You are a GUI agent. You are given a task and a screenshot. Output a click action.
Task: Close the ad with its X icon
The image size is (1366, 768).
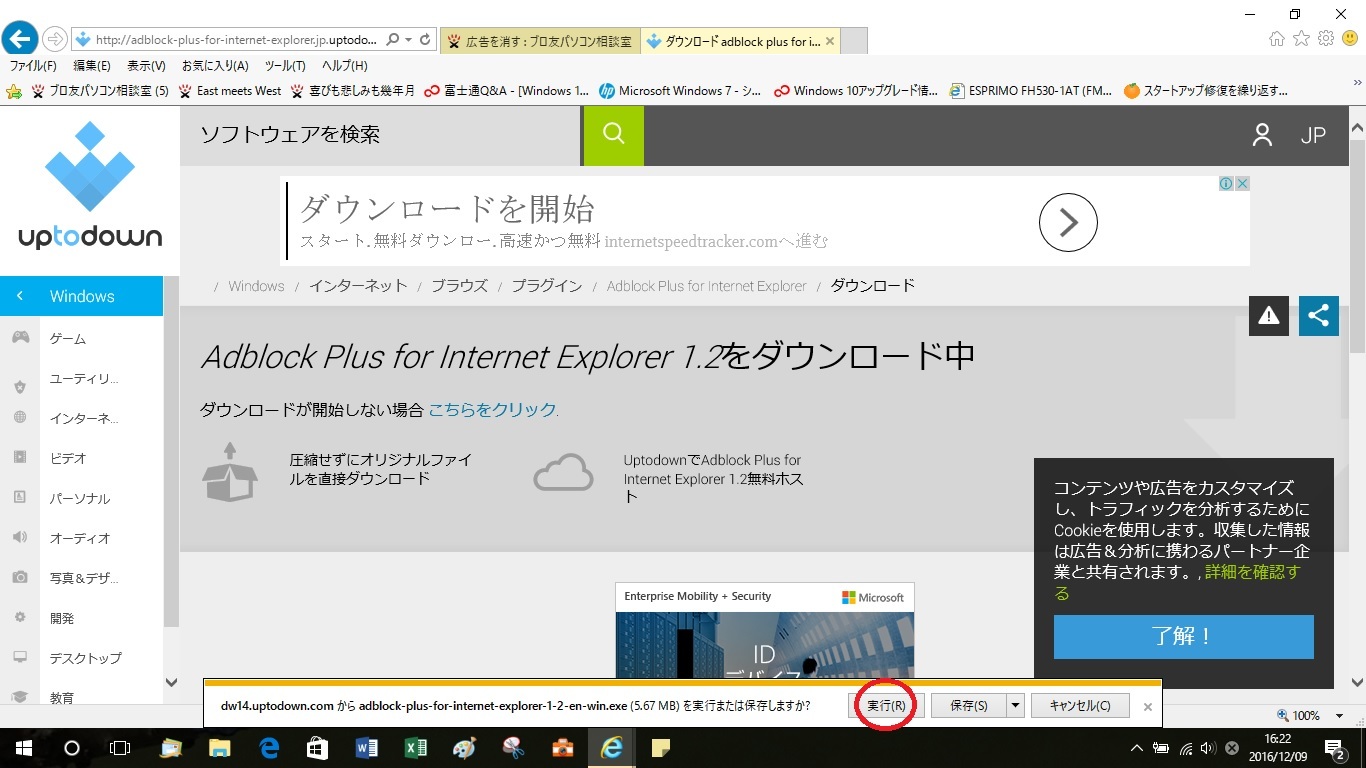coord(1242,184)
